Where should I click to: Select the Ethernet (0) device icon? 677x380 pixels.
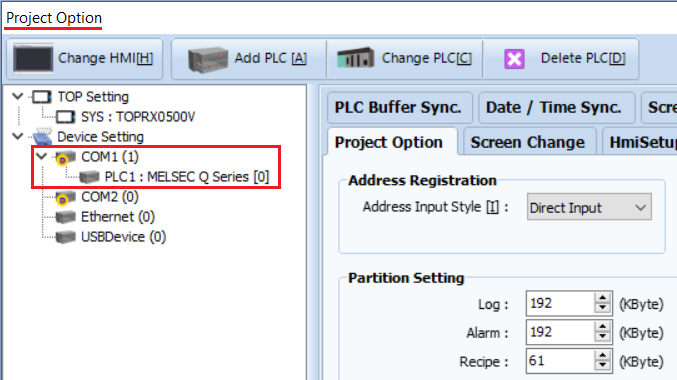[x=66, y=217]
